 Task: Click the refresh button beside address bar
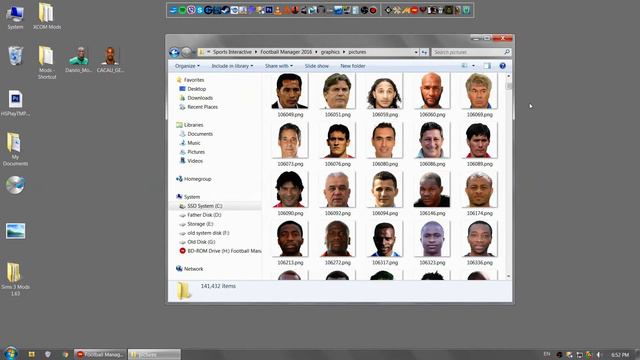pos(424,52)
